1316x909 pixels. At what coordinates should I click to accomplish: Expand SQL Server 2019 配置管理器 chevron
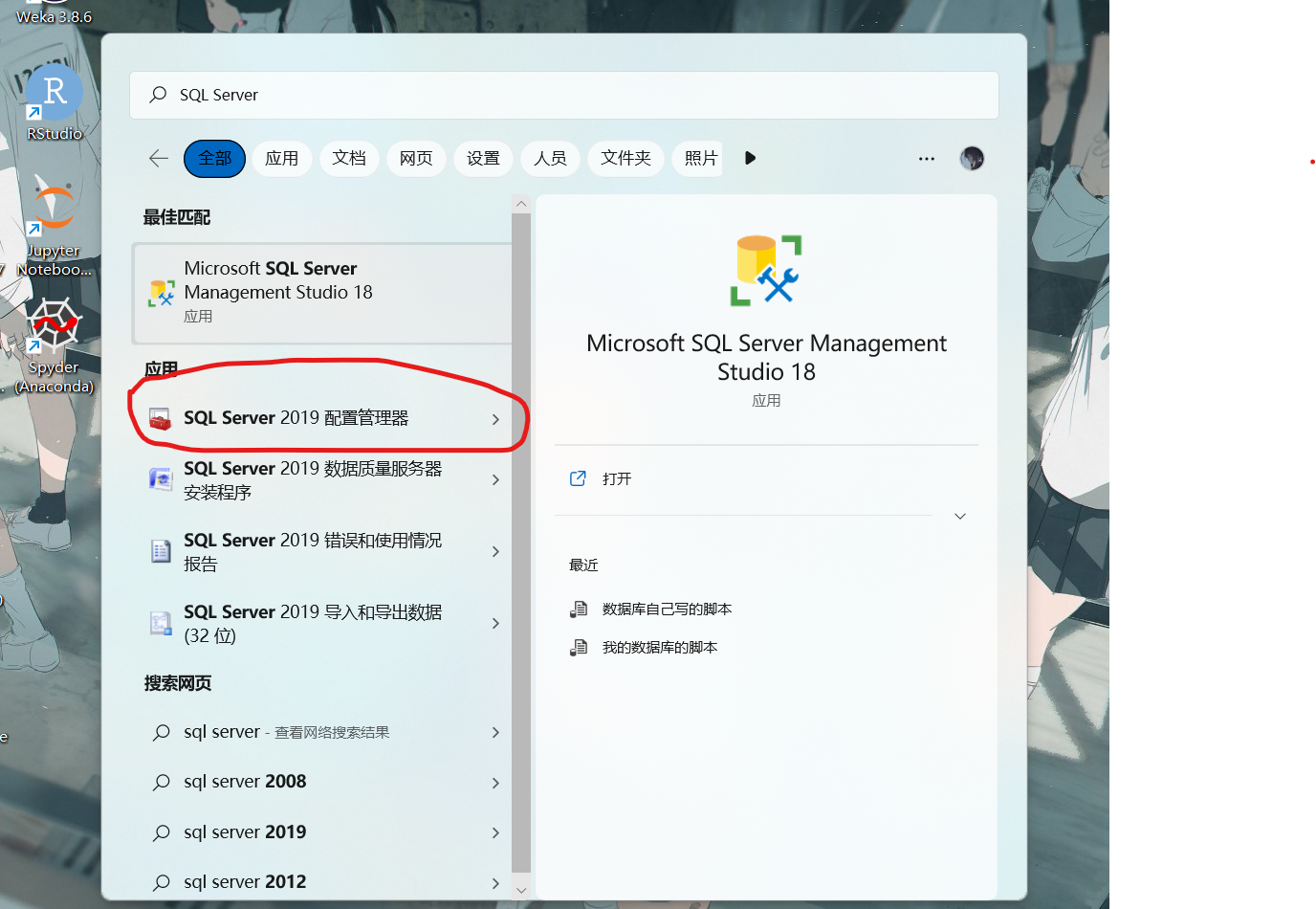495,419
